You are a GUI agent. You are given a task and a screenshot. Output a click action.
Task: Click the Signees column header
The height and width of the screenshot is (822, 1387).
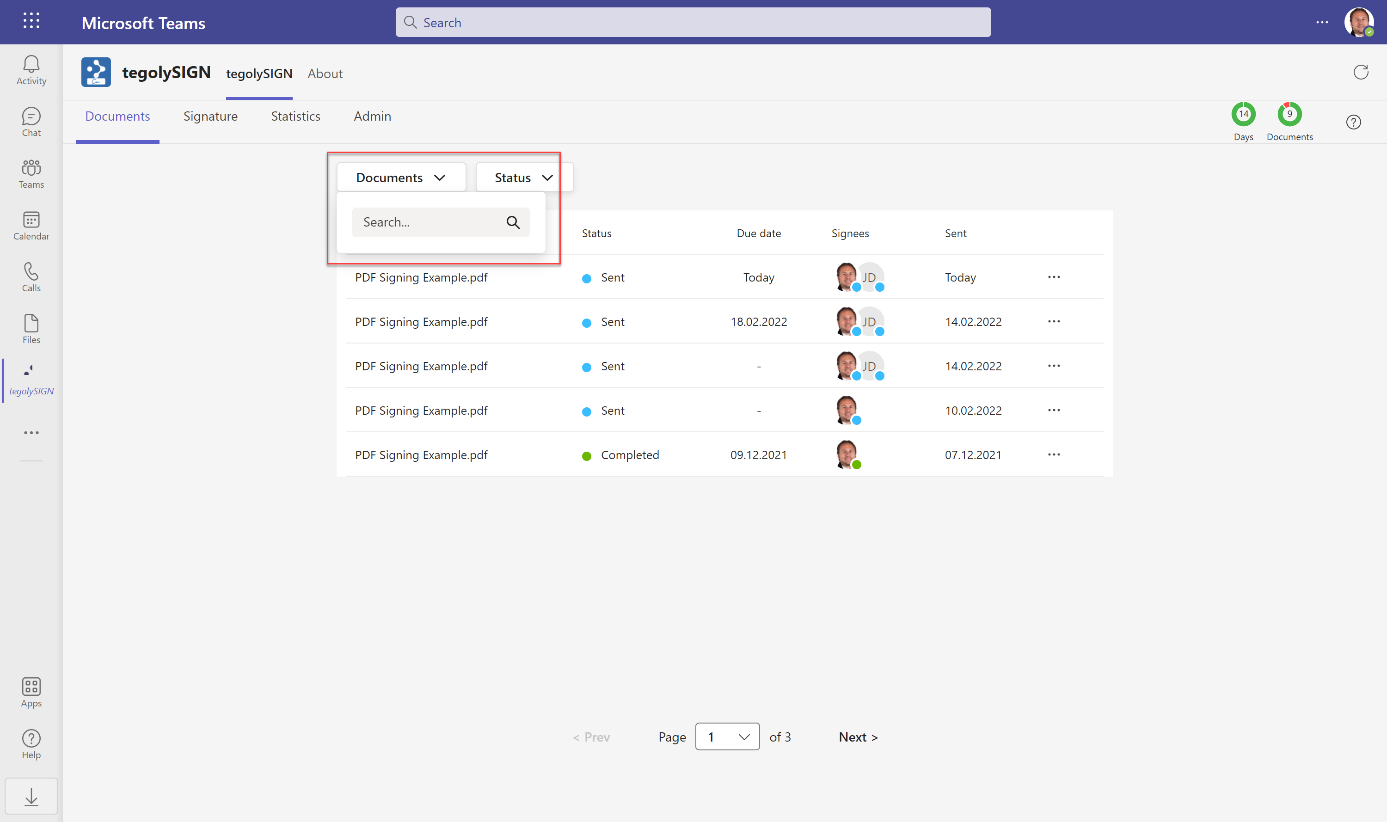(851, 233)
